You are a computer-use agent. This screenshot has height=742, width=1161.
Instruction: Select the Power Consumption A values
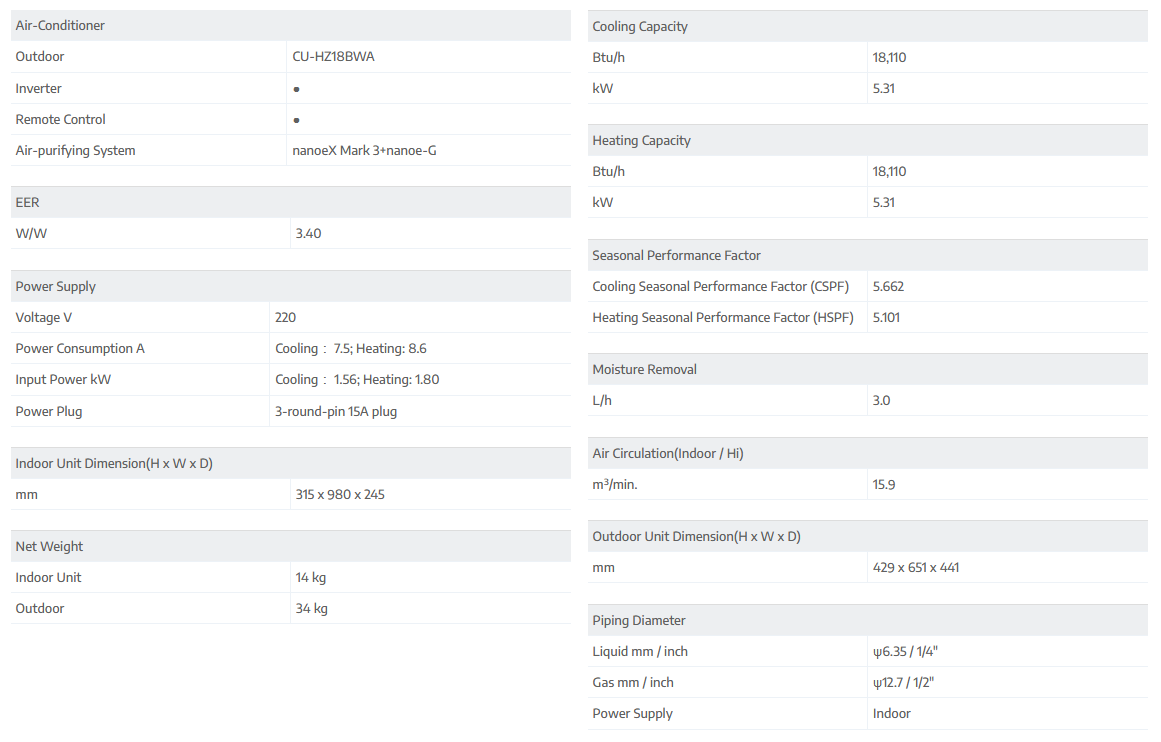351,349
